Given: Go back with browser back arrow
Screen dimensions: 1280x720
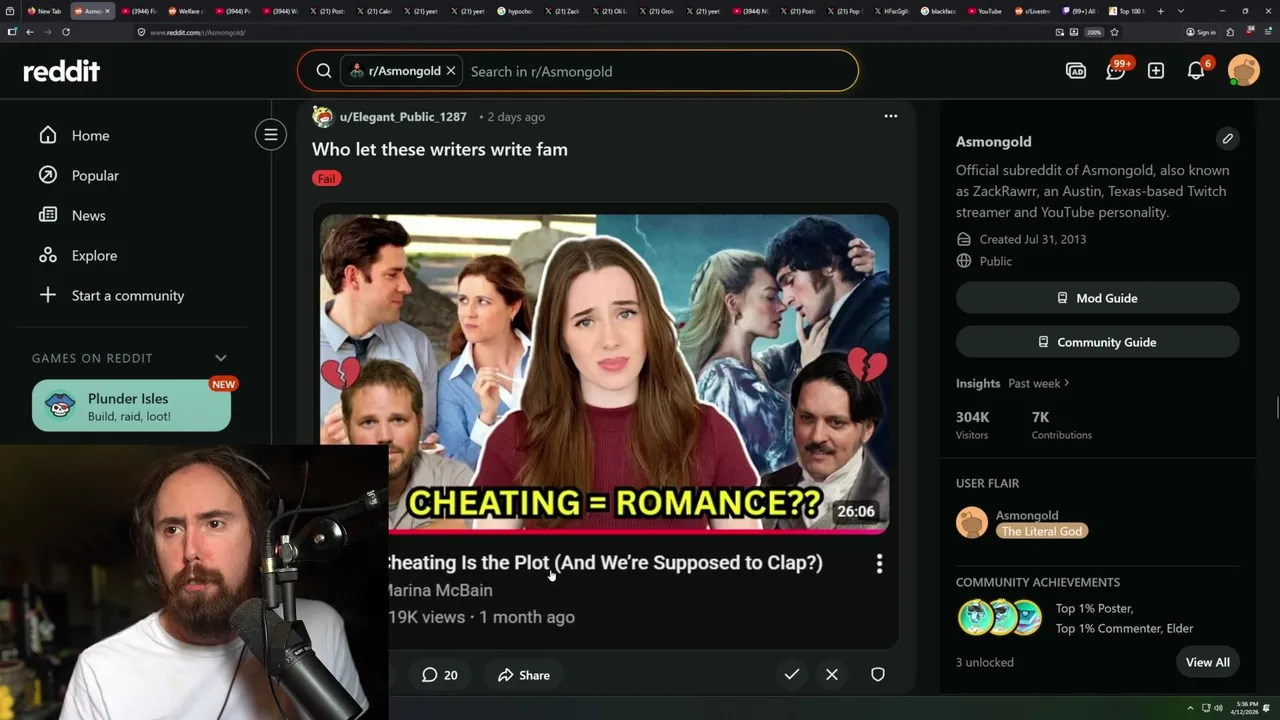Looking at the screenshot, I should 30,32.
